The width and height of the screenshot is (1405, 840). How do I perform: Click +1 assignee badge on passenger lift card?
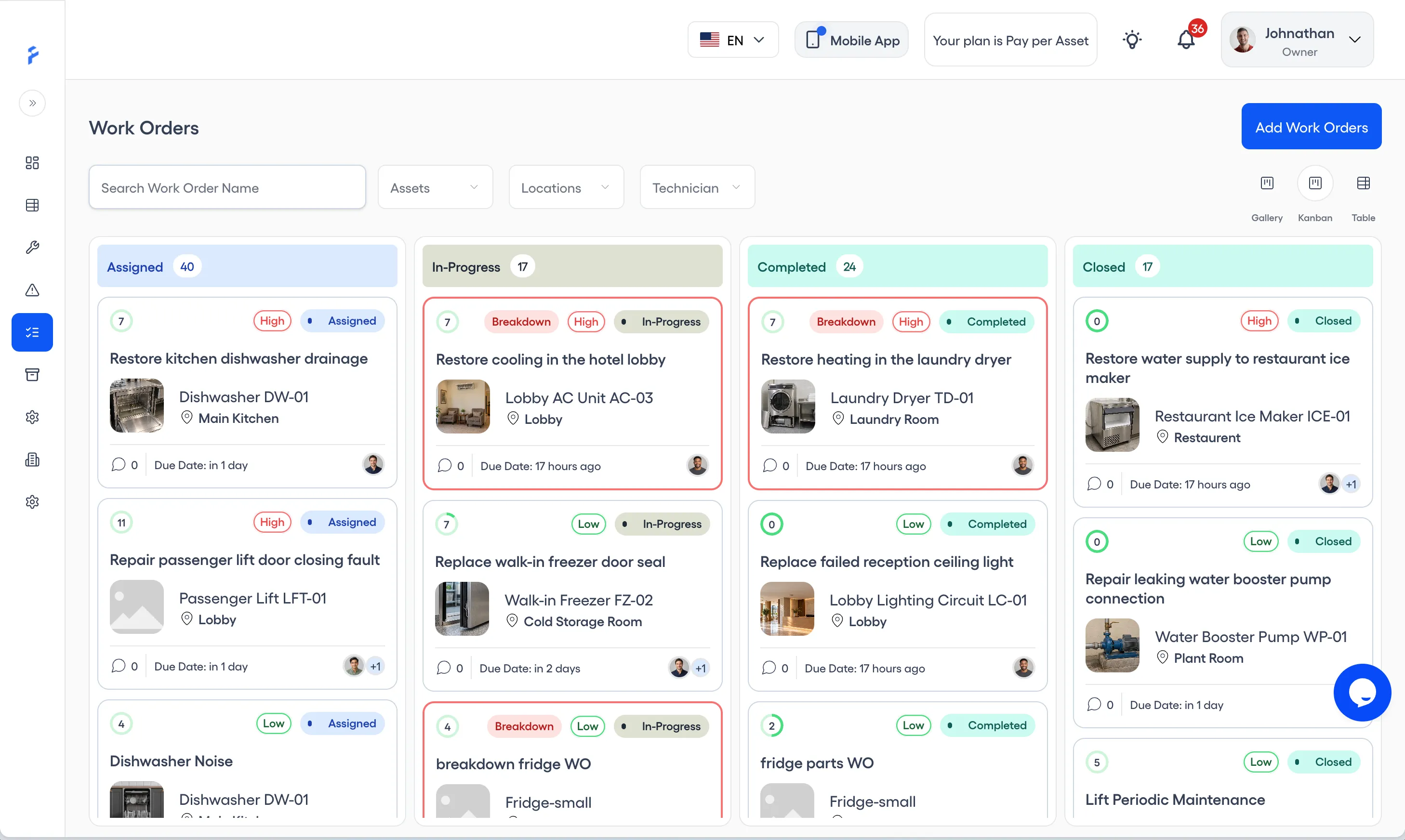(375, 666)
